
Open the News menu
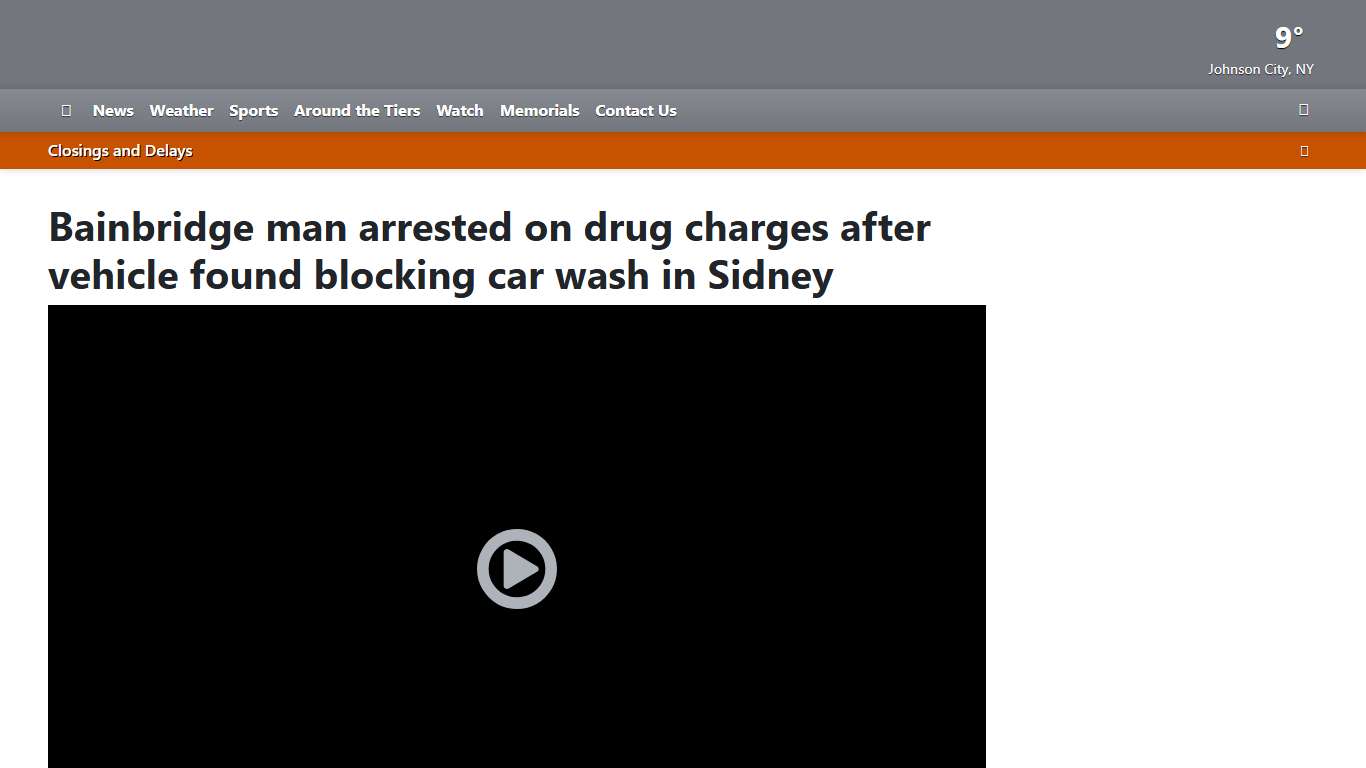coord(113,110)
